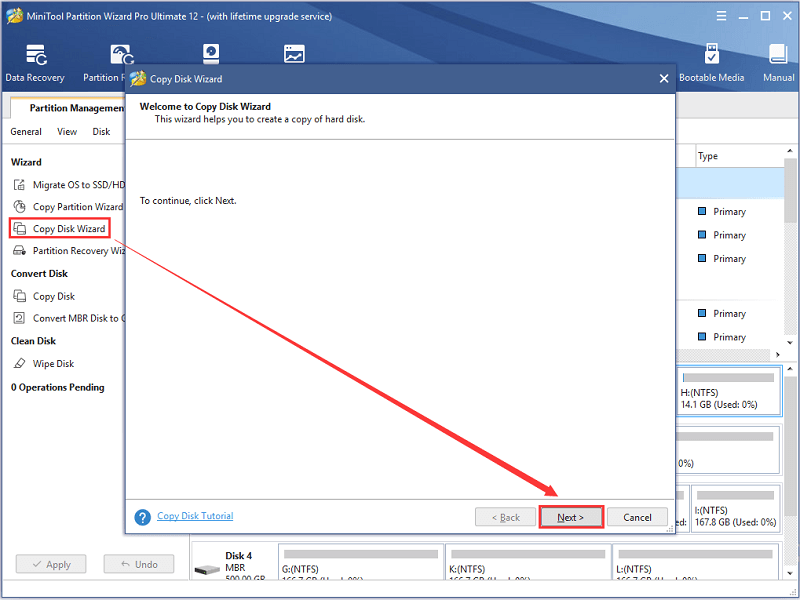800x600 pixels.
Task: Click the Migrate OS to SSD/HD wizard icon
Action: tap(19, 185)
